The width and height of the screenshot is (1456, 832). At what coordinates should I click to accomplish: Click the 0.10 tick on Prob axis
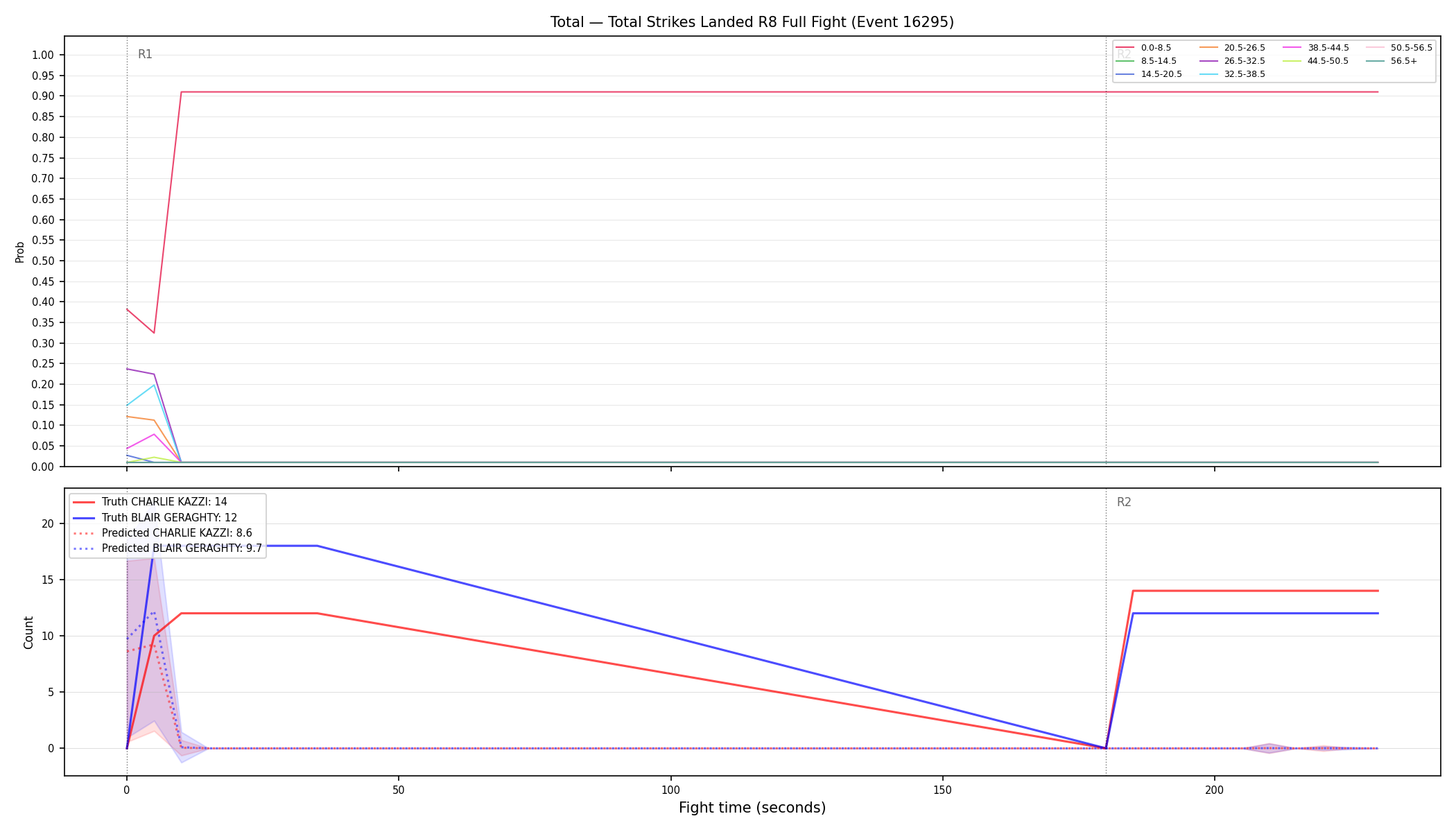(x=42, y=425)
